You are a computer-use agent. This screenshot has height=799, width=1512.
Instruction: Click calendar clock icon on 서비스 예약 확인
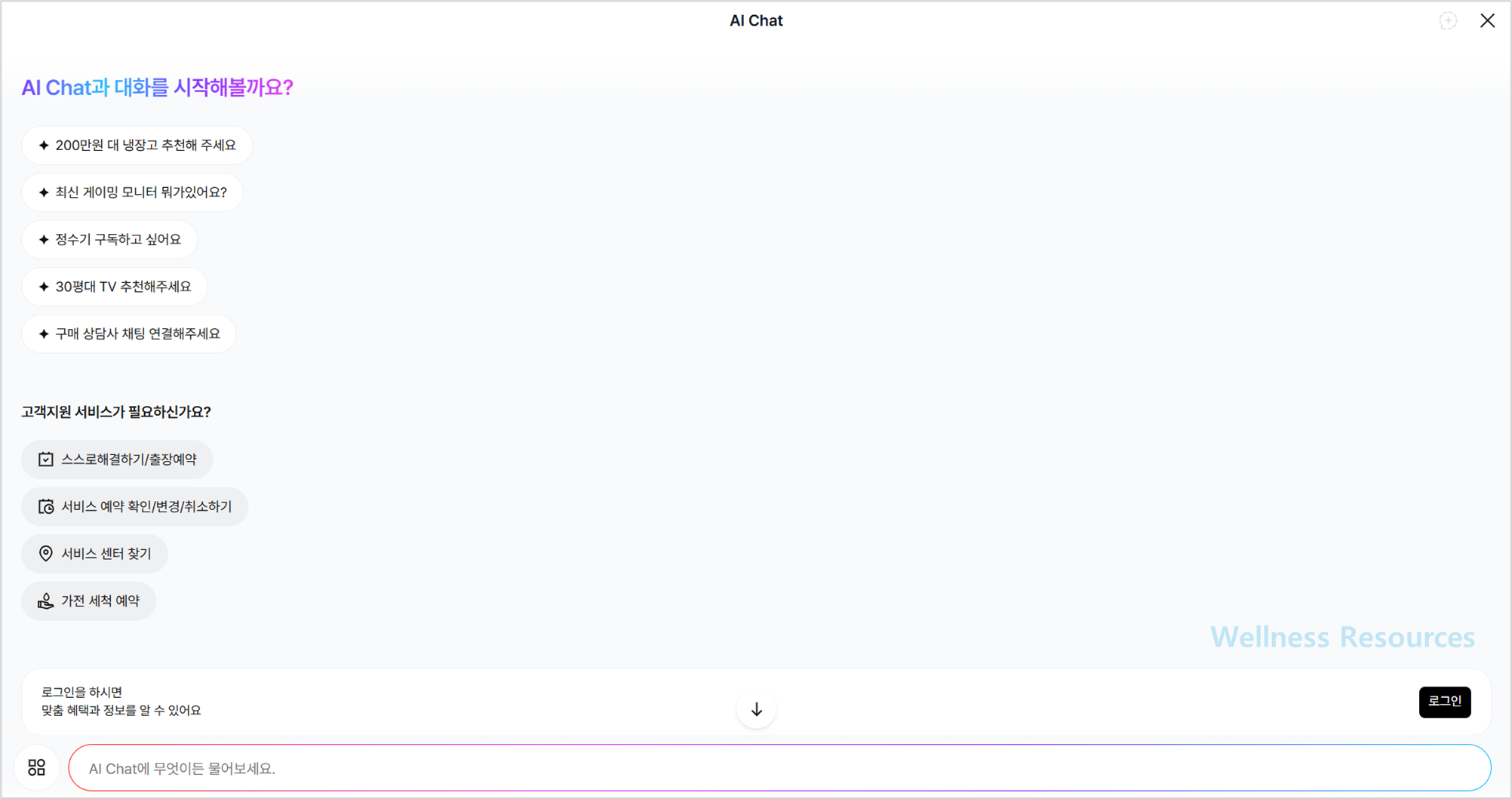click(46, 506)
